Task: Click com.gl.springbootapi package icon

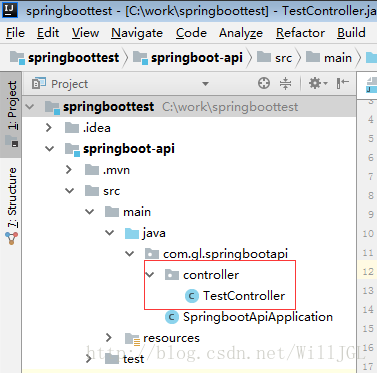Action: 152,254
